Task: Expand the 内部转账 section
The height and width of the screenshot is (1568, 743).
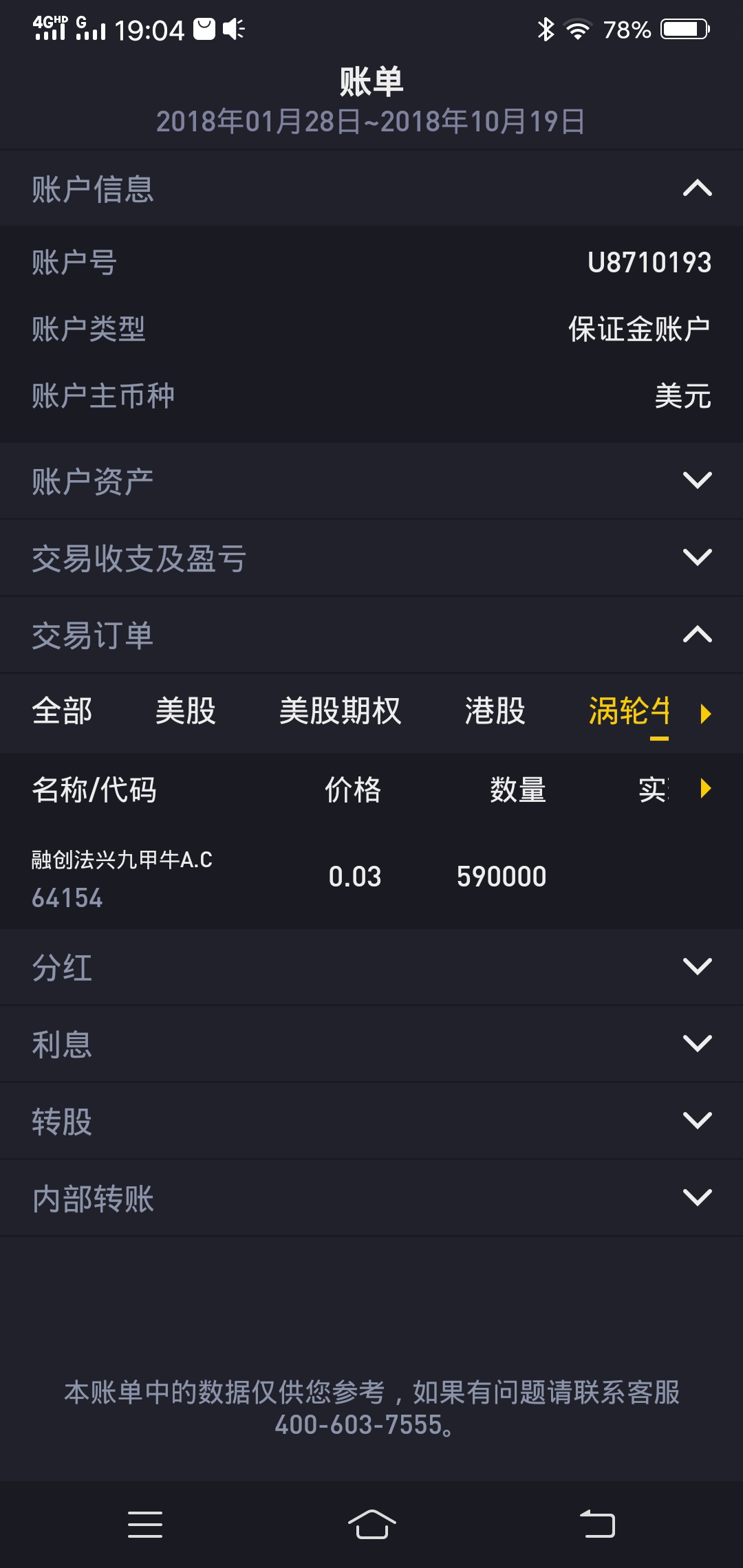Action: pos(697,1198)
